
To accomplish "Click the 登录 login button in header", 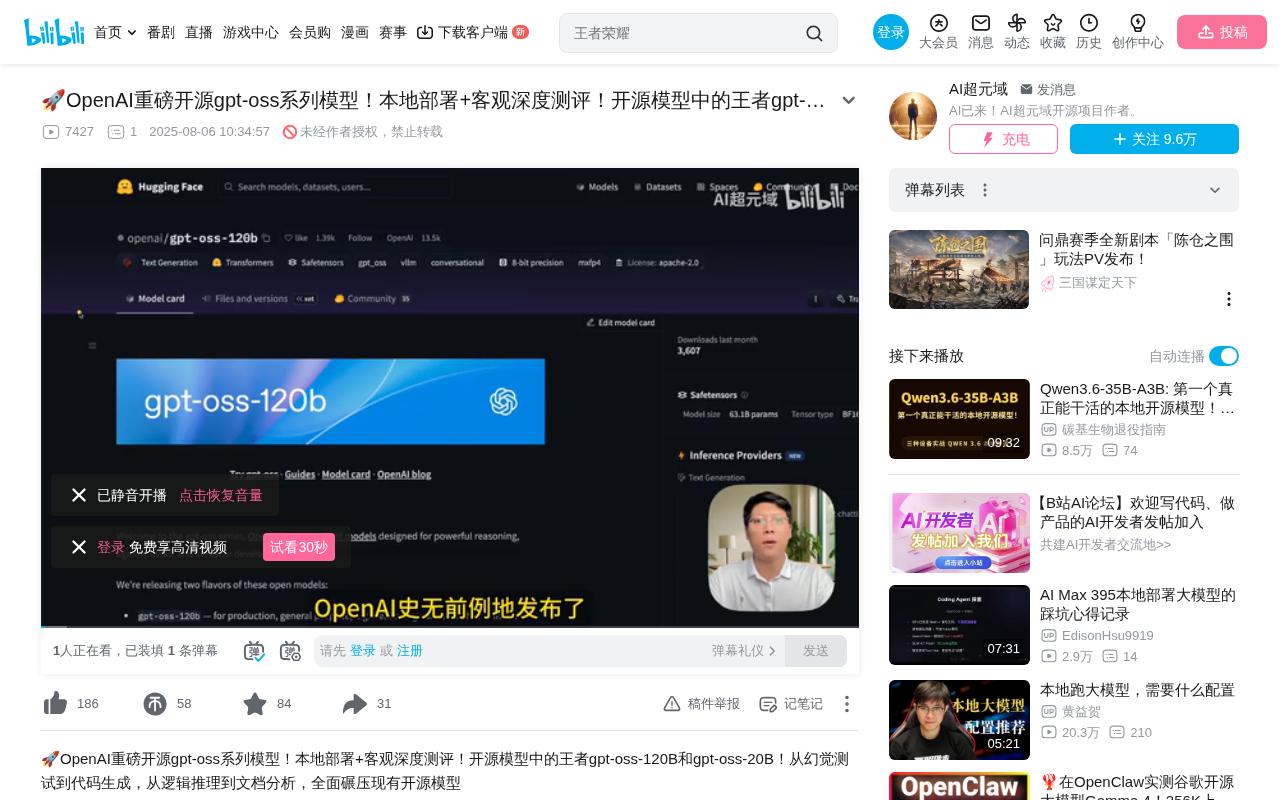I will click(x=891, y=32).
